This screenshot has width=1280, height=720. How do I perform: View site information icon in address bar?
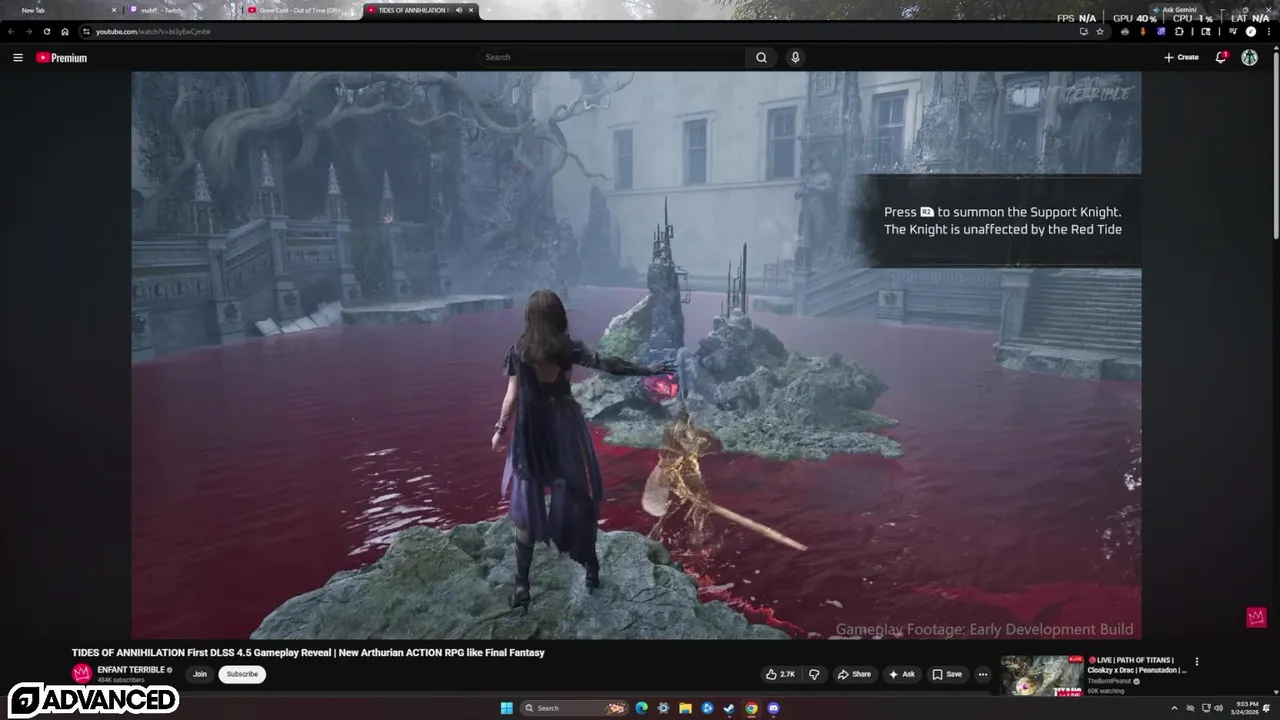tap(86, 31)
